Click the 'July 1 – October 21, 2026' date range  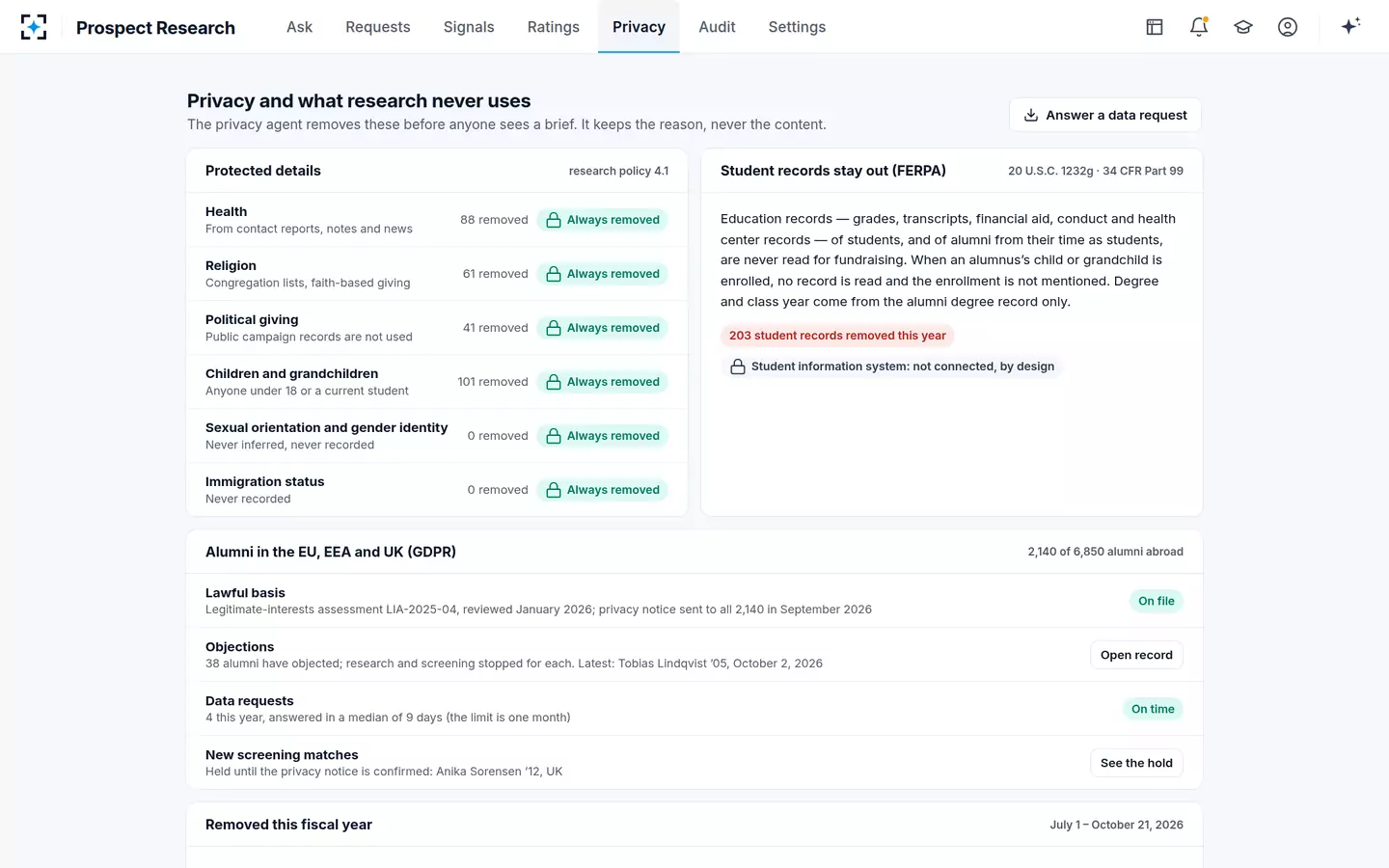tap(1116, 825)
